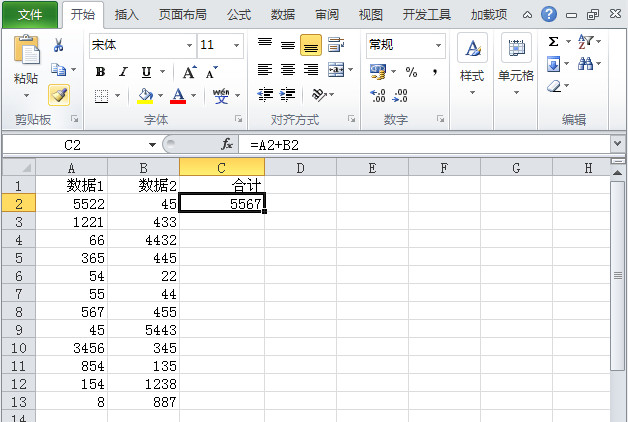Click the blue Help question mark
Image resolution: width=628 pixels, height=422 pixels.
point(548,14)
